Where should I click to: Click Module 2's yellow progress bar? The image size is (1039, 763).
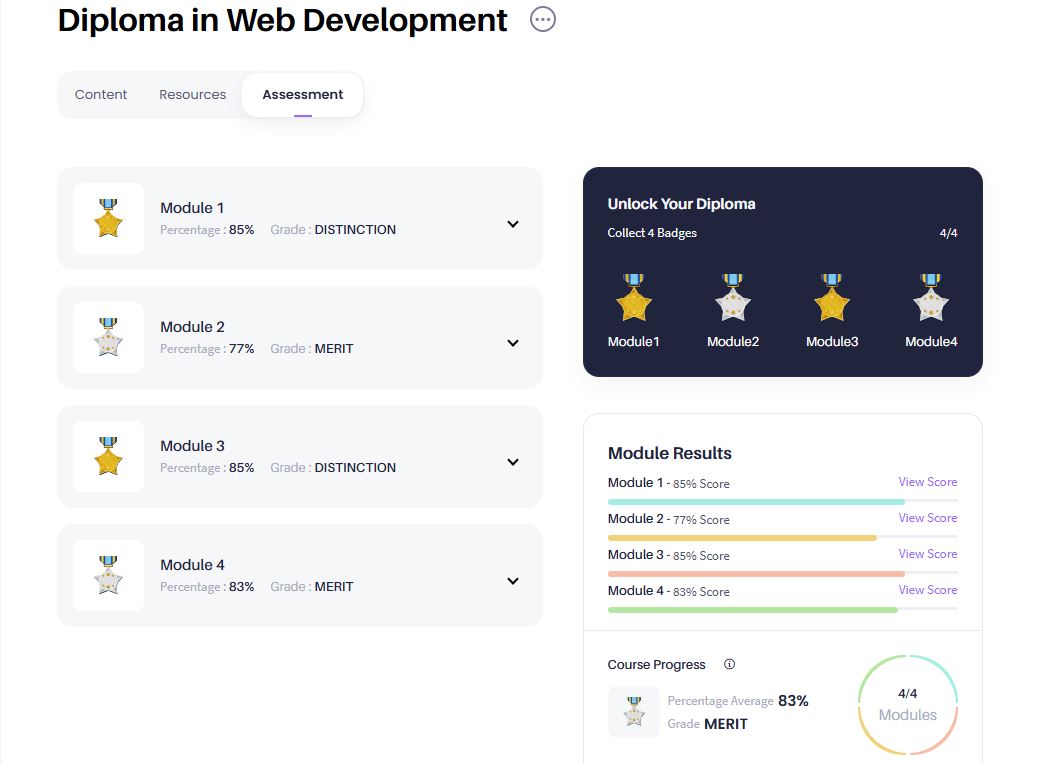(x=742, y=537)
